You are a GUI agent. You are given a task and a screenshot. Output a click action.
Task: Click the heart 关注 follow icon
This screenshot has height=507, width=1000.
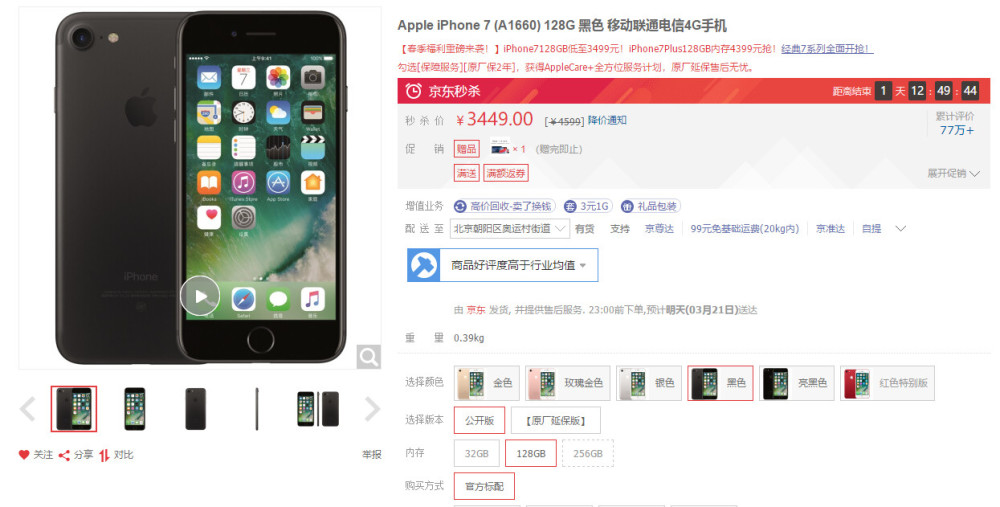(x=24, y=455)
